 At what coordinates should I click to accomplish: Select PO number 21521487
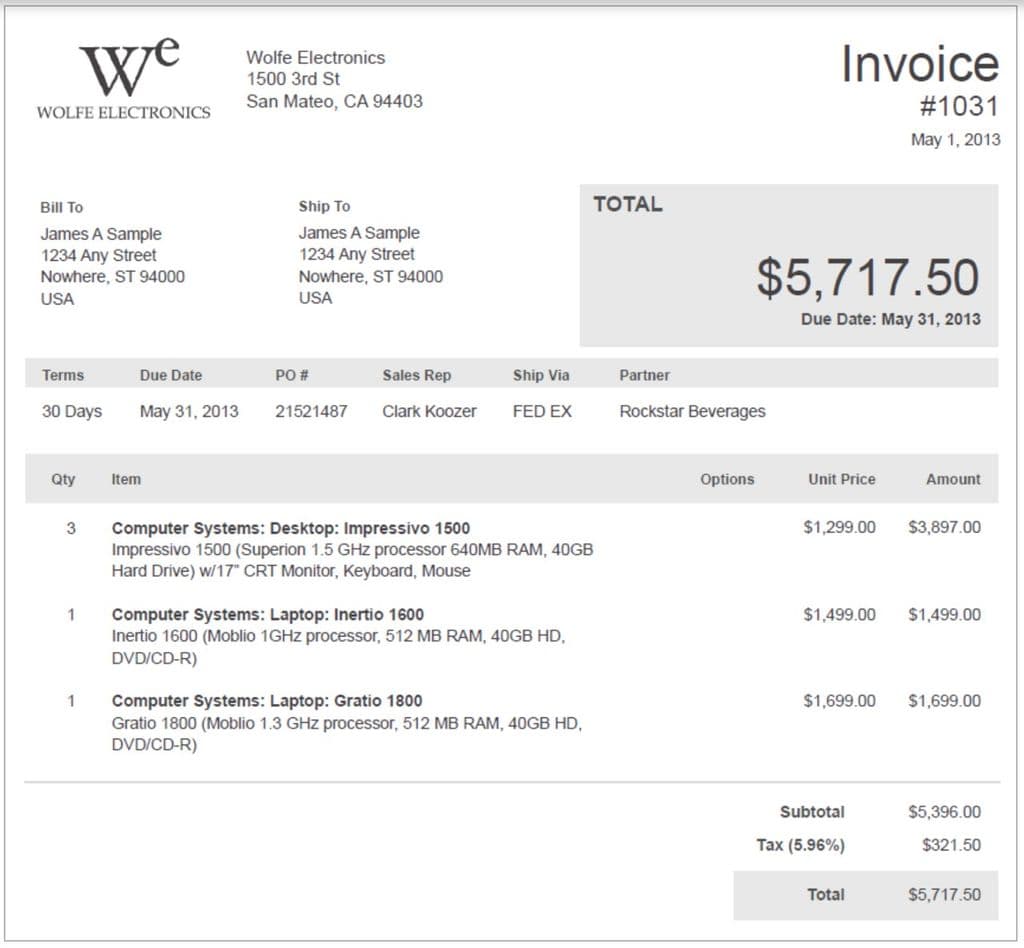point(311,411)
